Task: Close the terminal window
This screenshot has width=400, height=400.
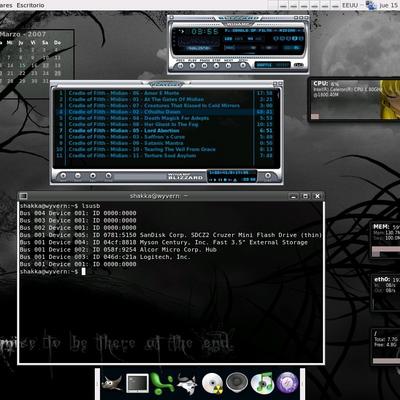Action: [x=318, y=196]
